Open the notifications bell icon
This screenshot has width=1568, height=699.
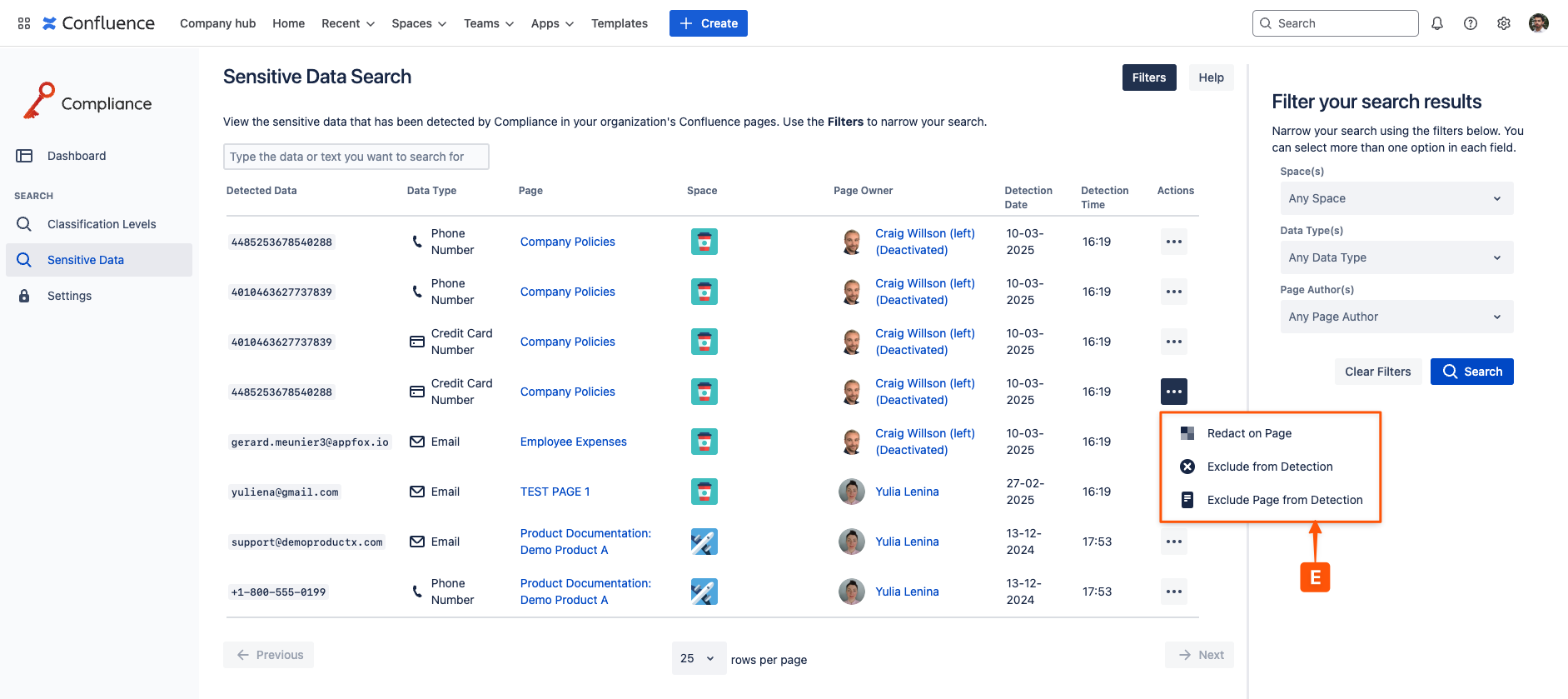(1437, 23)
